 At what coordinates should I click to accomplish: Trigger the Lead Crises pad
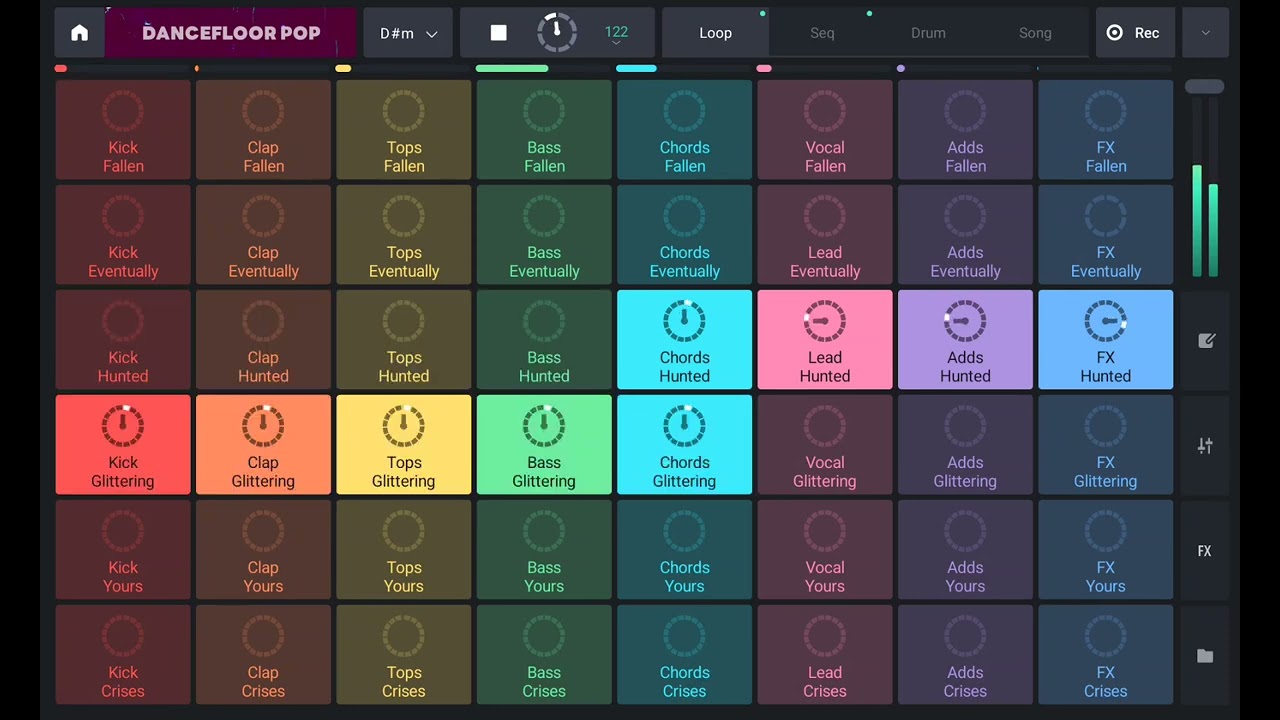[x=825, y=655]
